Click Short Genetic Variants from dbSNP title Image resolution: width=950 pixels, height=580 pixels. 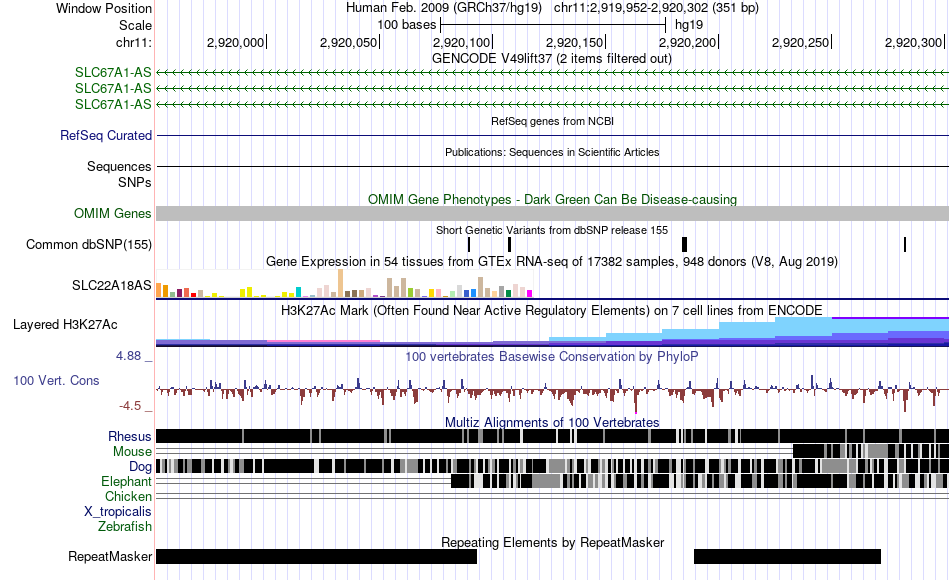pos(551,230)
